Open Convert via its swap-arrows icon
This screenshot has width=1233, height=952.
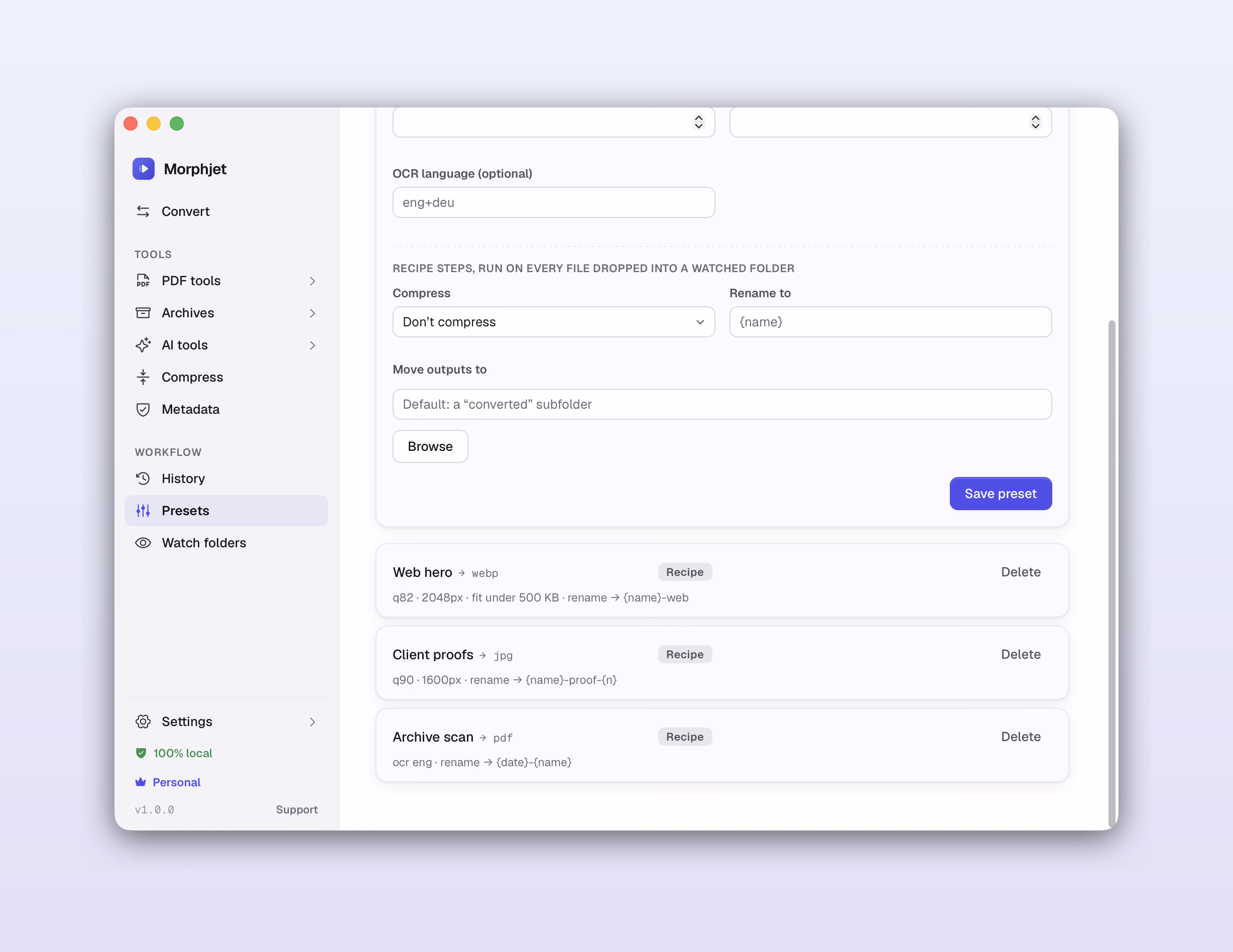(x=143, y=211)
